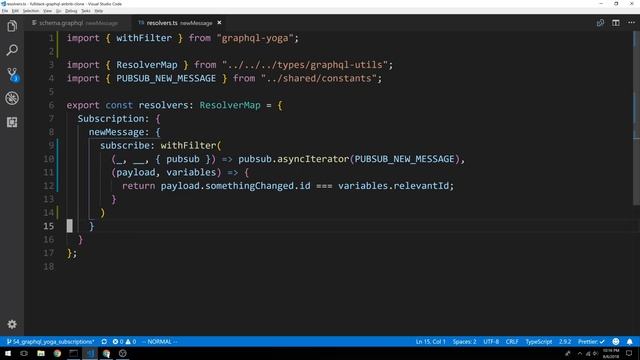Open the Manage gear menu
The height and width of the screenshot is (360, 640).
[12, 324]
